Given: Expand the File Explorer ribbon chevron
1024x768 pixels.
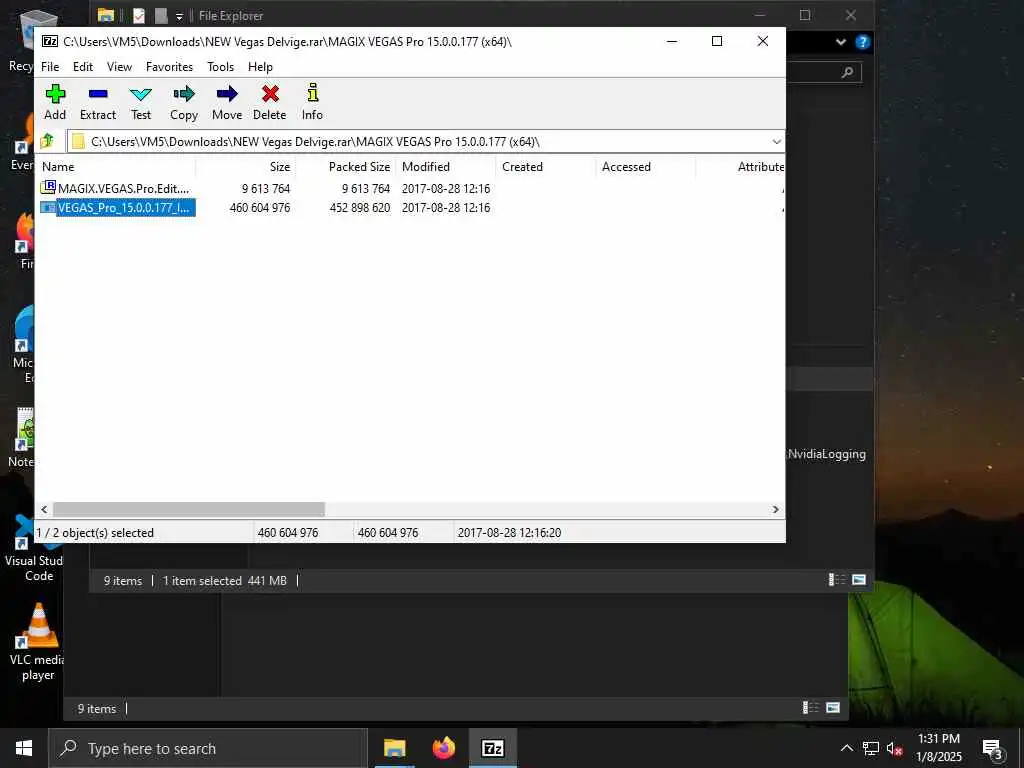Looking at the screenshot, I should point(841,42).
